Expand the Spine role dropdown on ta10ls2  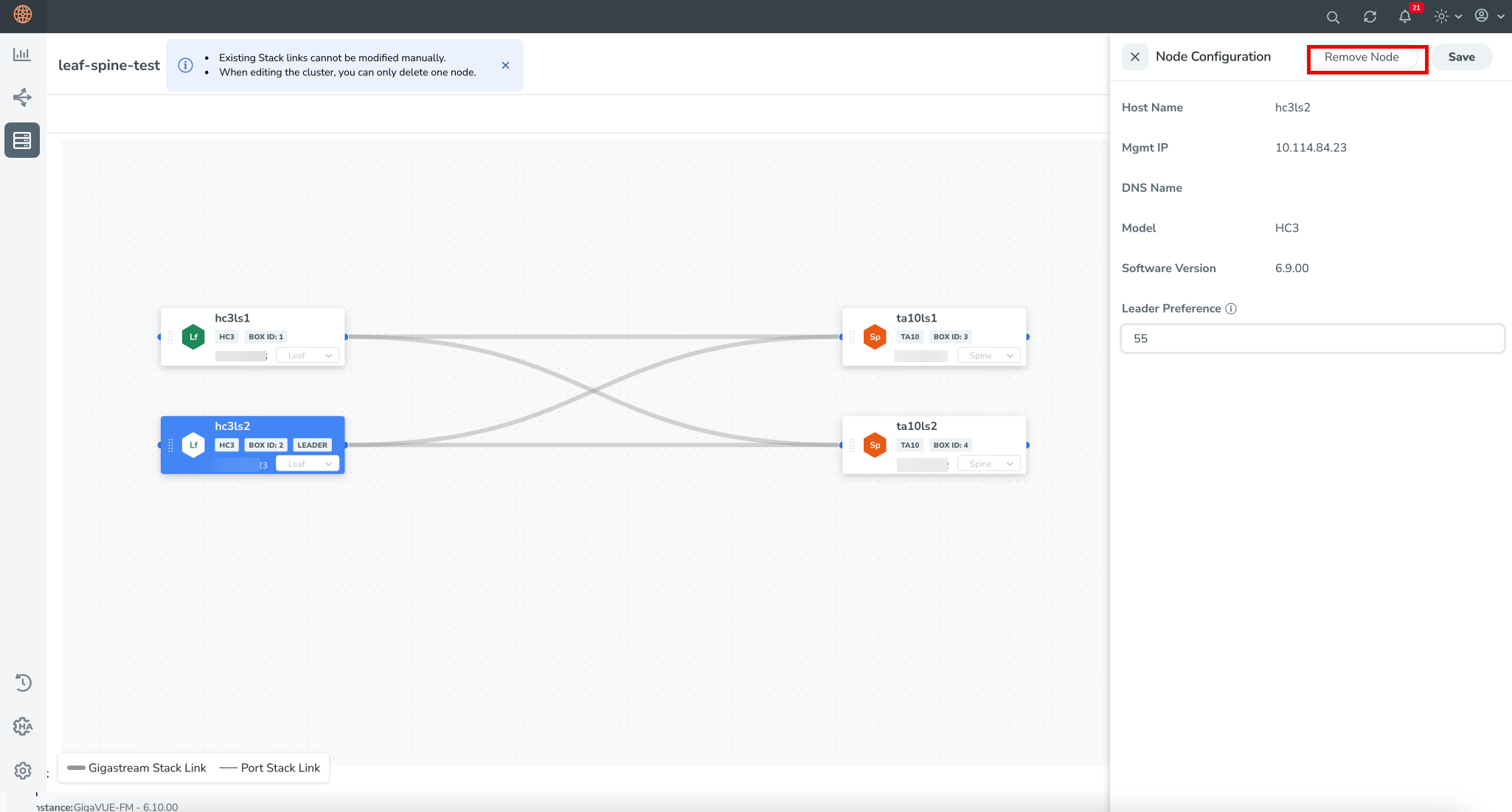pyautogui.click(x=989, y=464)
